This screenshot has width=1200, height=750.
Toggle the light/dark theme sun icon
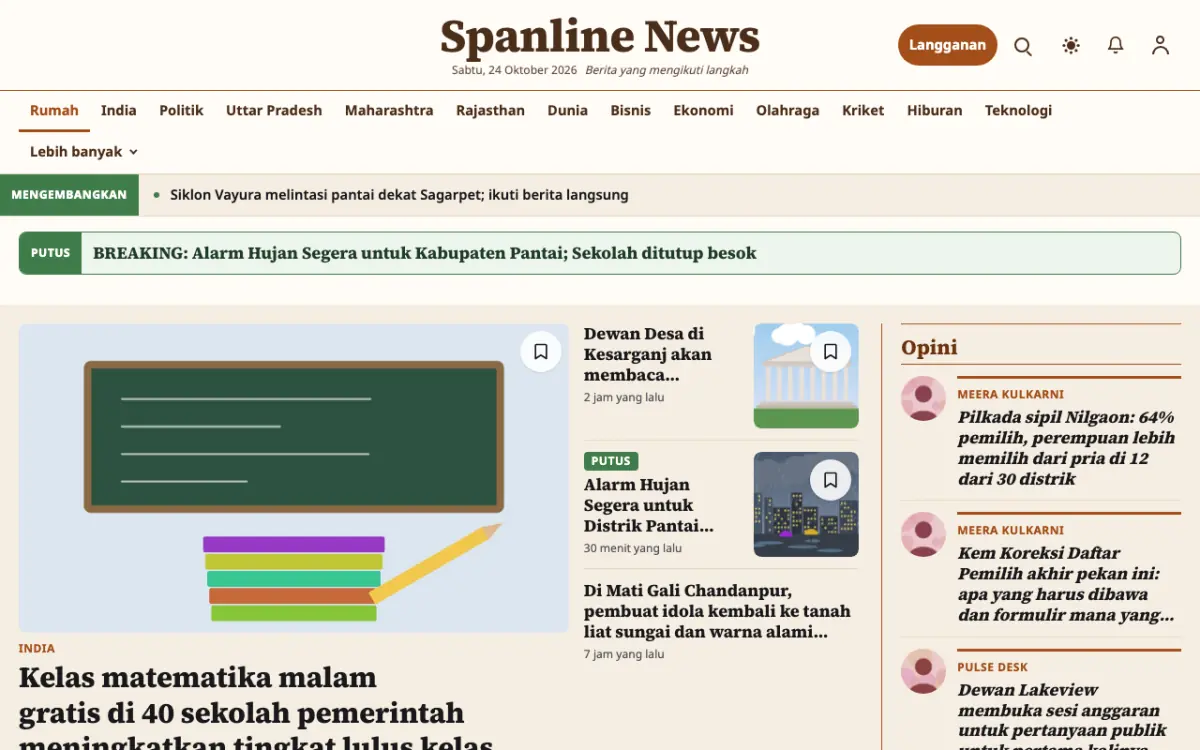(1071, 46)
